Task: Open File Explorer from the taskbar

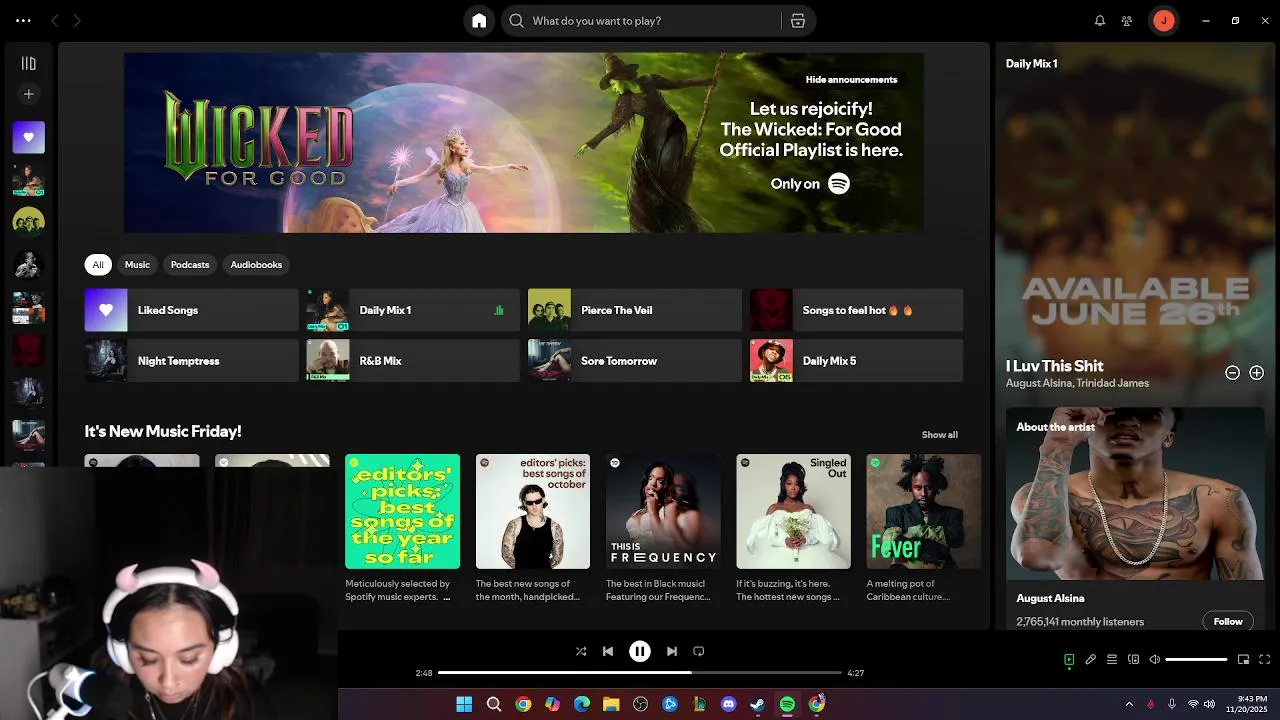Action: 611,704
